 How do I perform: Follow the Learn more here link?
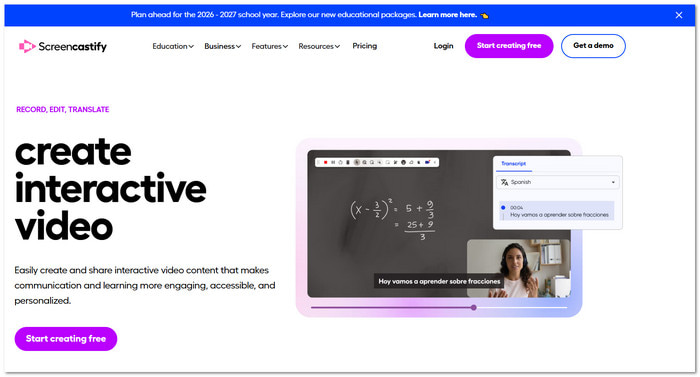point(448,15)
